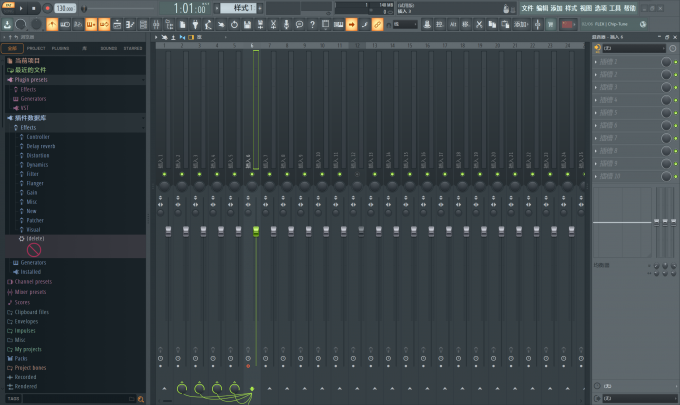
Task: Click the question mark help icon
Action: (312, 25)
